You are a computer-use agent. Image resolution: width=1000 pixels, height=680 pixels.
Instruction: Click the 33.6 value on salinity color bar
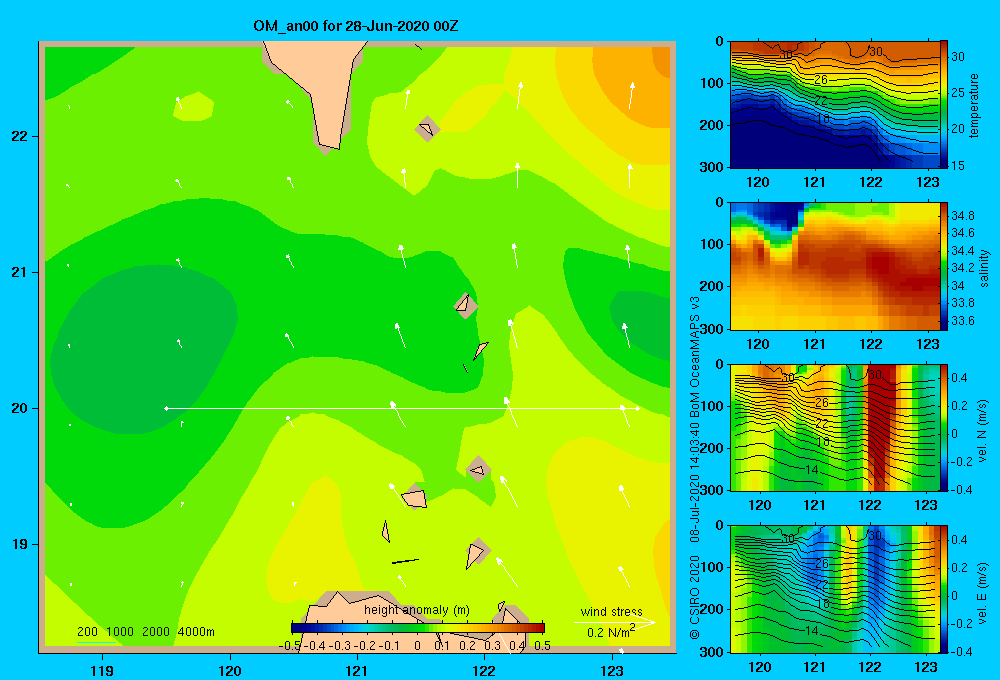[963, 321]
